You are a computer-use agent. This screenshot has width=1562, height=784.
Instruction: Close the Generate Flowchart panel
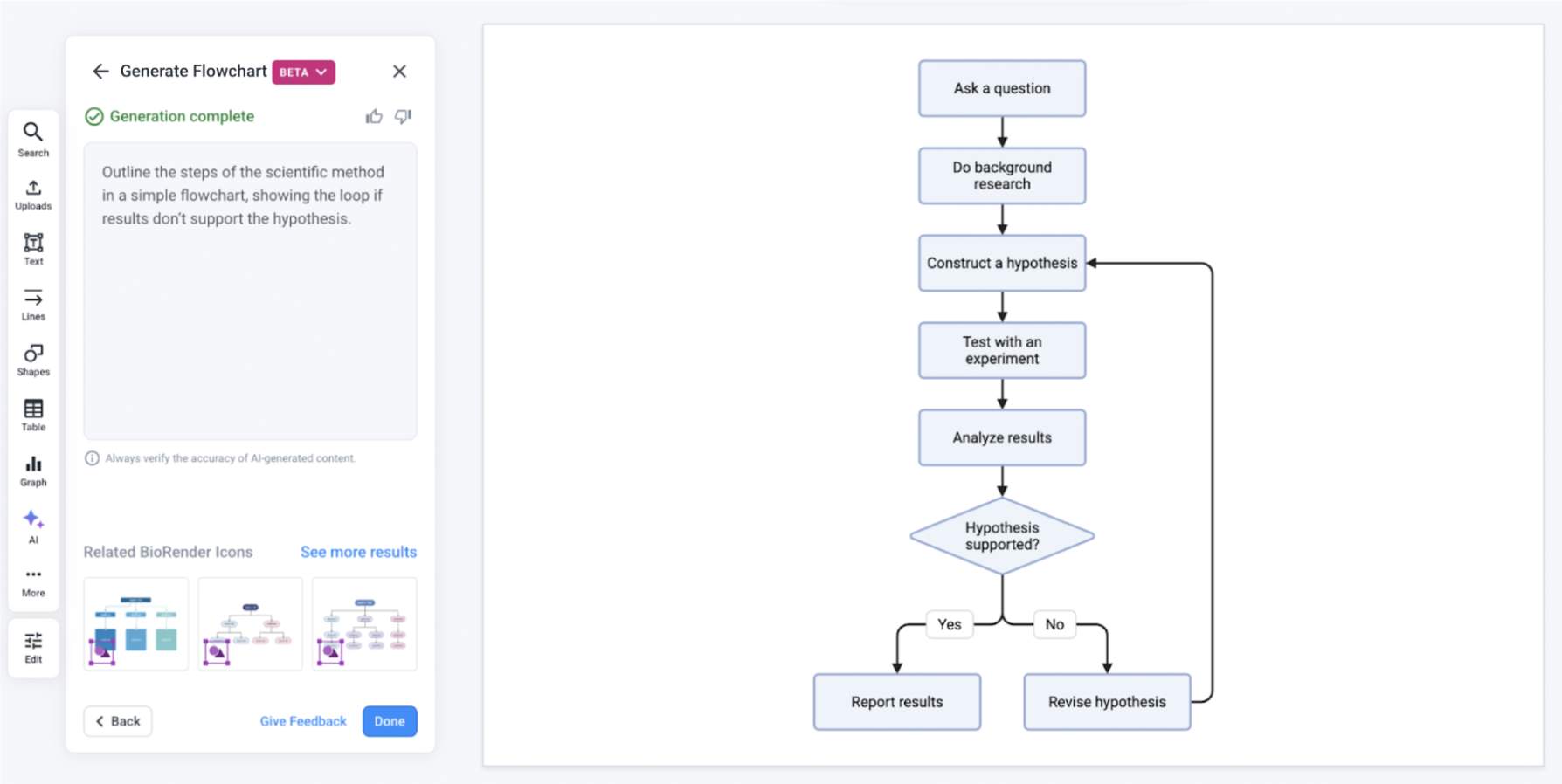[399, 72]
